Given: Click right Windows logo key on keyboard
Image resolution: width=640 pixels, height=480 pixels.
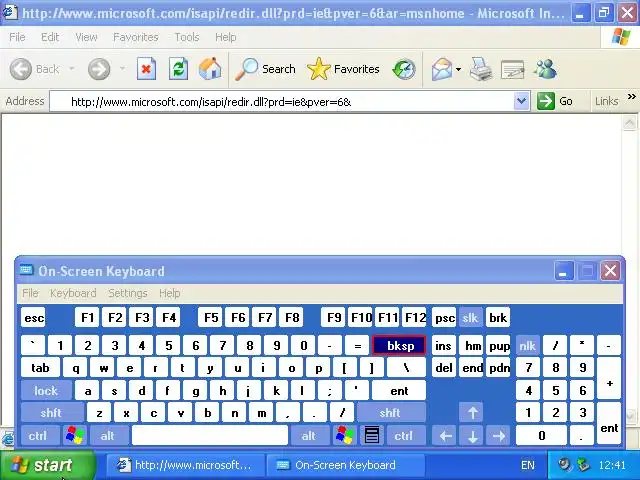Looking at the screenshot, I should pyautogui.click(x=344, y=436).
